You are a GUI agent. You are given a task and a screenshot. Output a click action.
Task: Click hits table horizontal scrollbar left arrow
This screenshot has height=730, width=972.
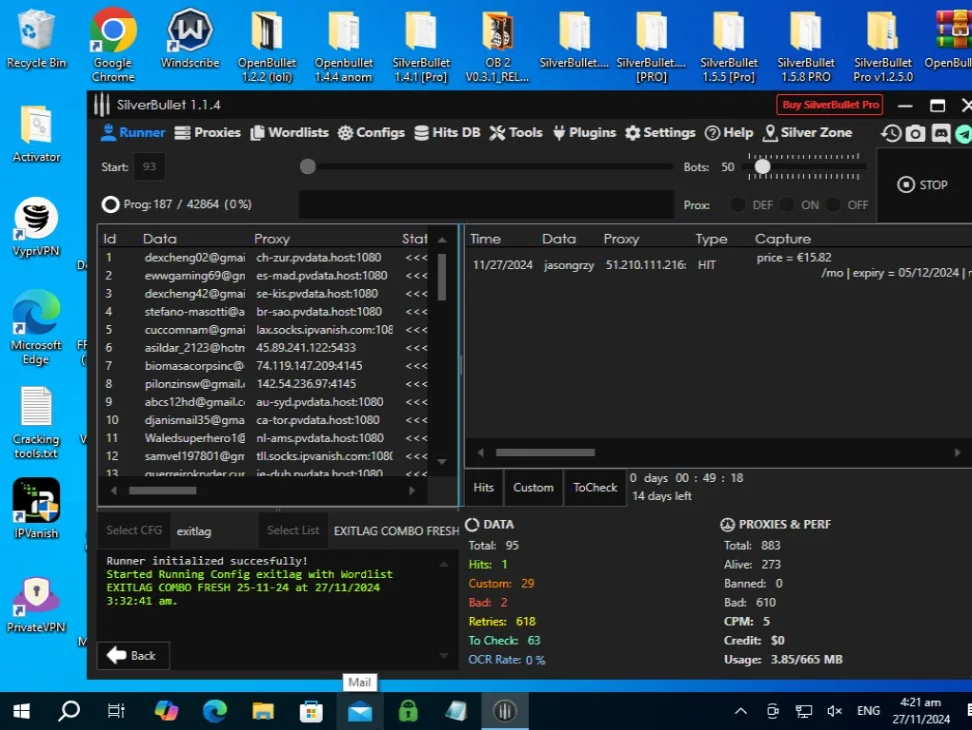coord(480,452)
